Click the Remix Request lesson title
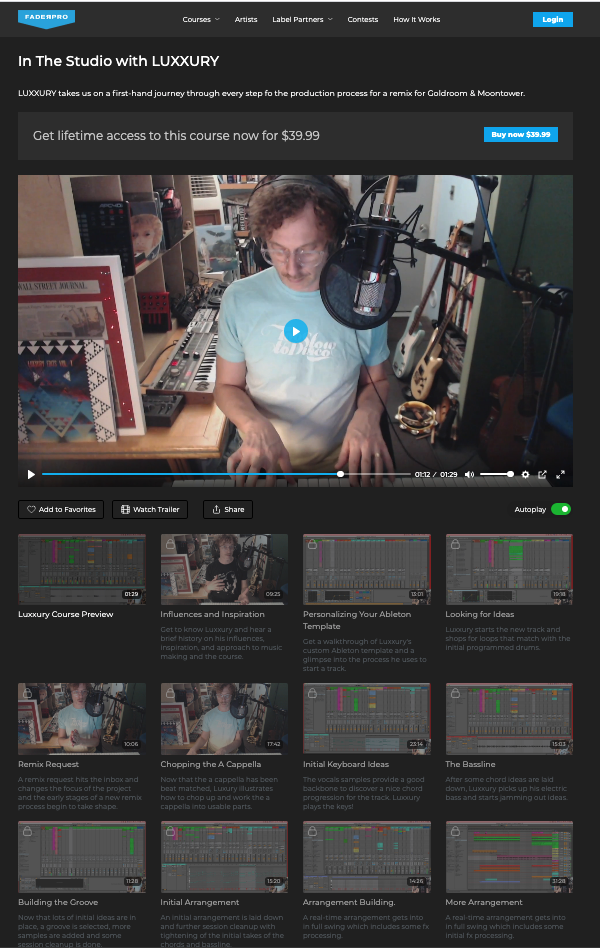The height and width of the screenshot is (948, 600). (48, 764)
